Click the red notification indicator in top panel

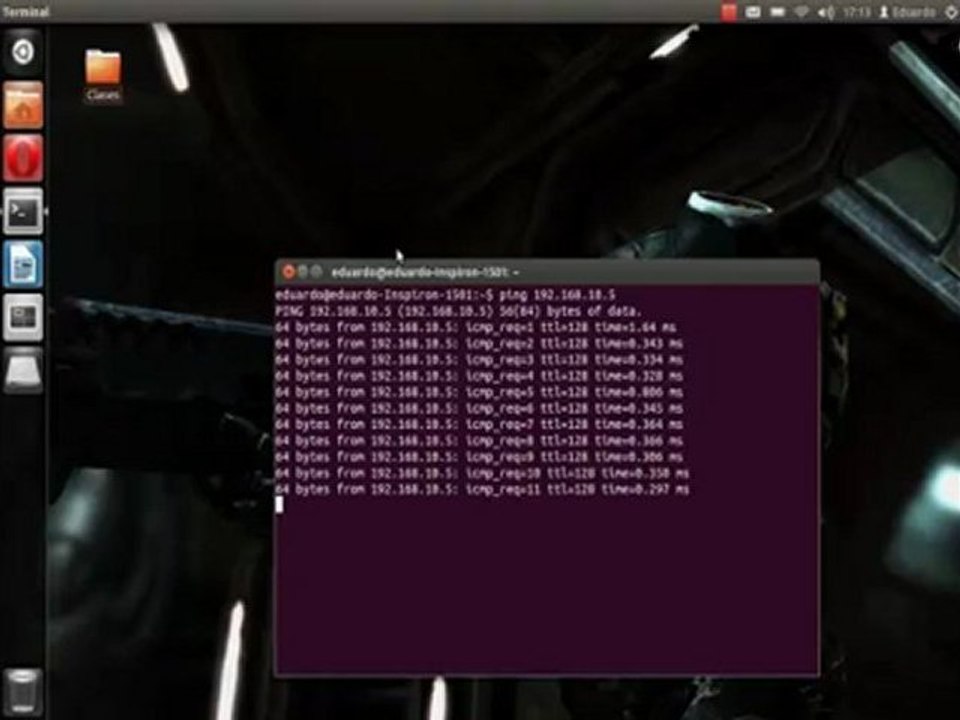tap(729, 12)
